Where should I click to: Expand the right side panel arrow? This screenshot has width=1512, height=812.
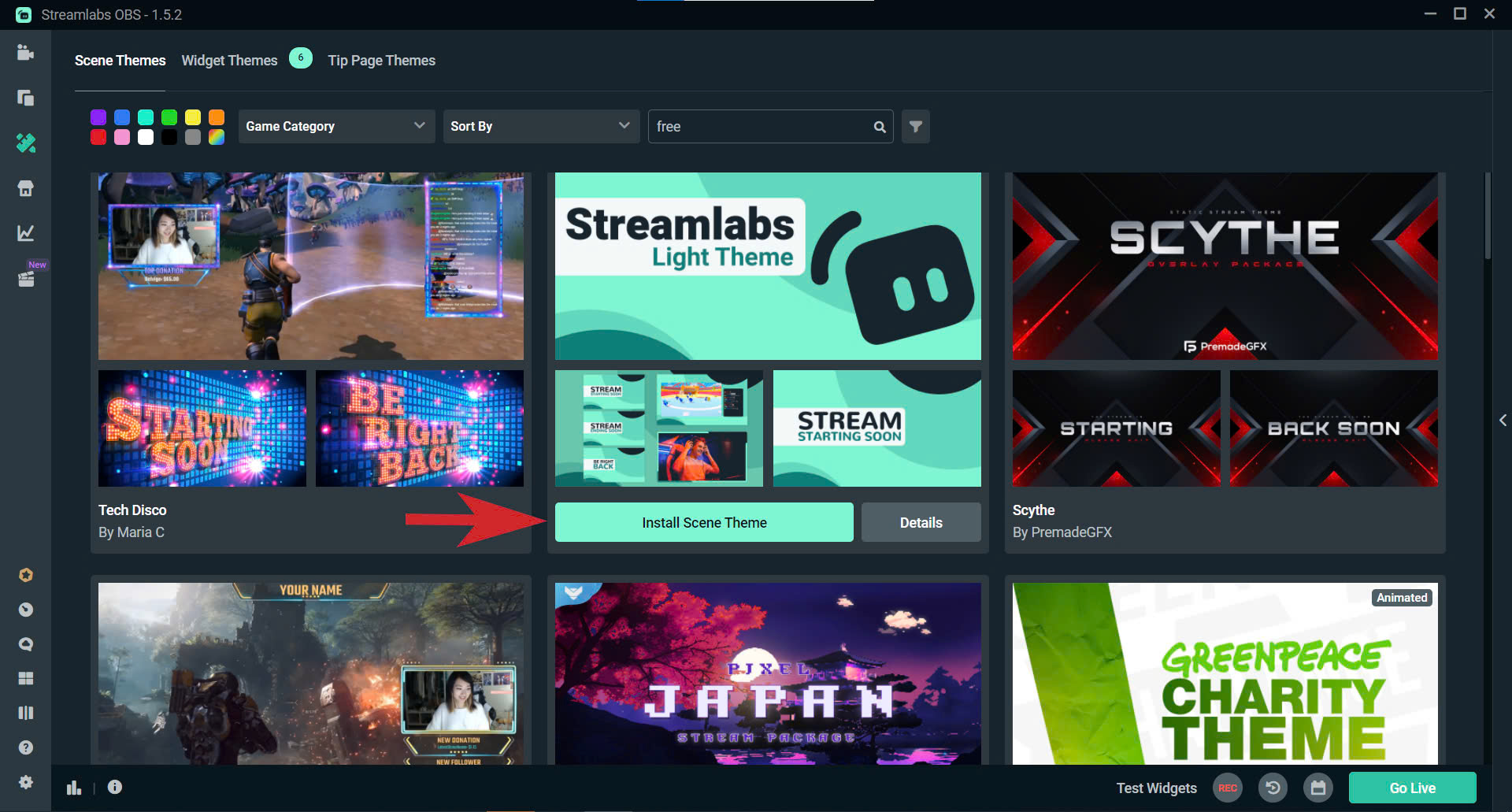click(1503, 420)
